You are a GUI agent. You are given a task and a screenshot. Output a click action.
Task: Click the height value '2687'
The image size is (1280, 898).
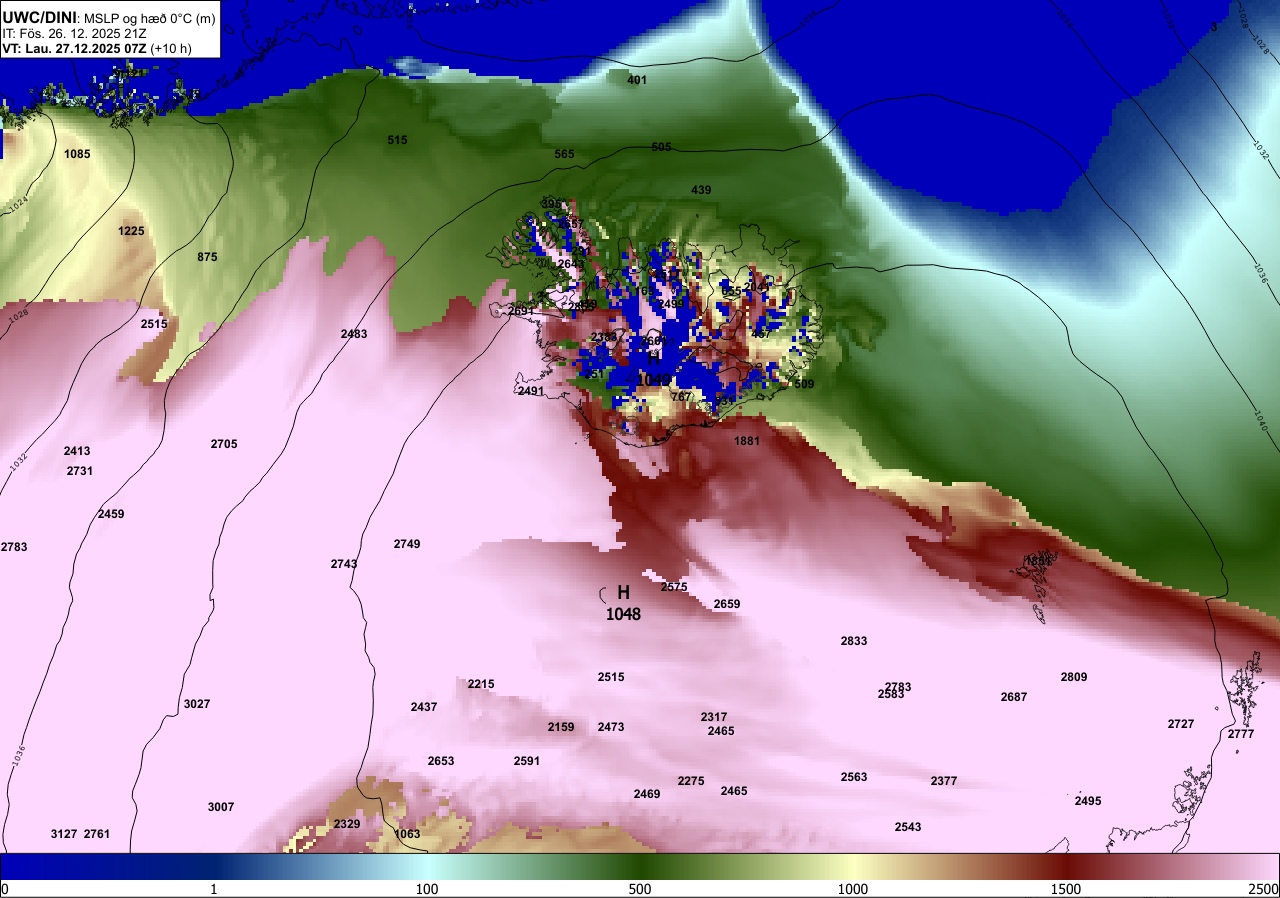pyautogui.click(x=1014, y=697)
